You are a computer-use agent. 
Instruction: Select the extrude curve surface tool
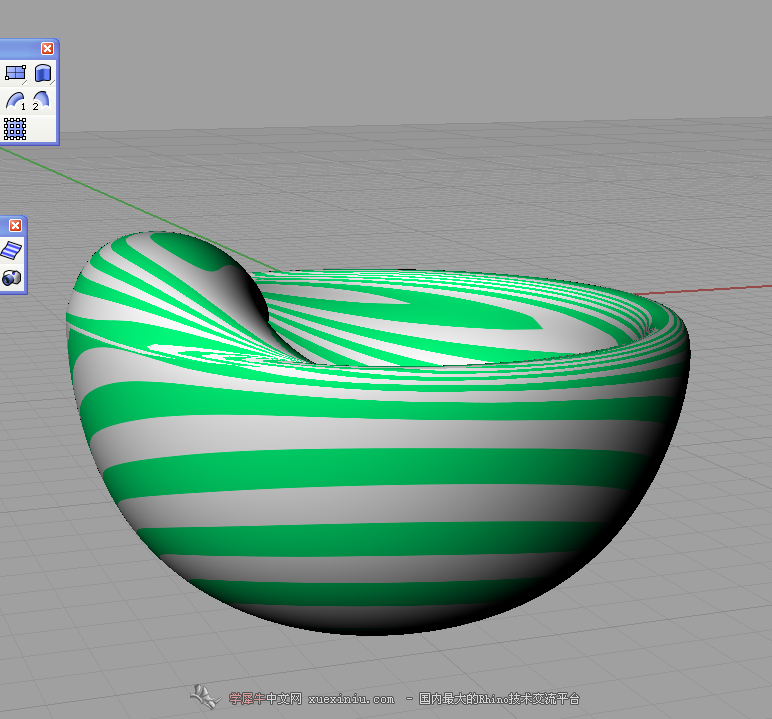(x=43, y=73)
